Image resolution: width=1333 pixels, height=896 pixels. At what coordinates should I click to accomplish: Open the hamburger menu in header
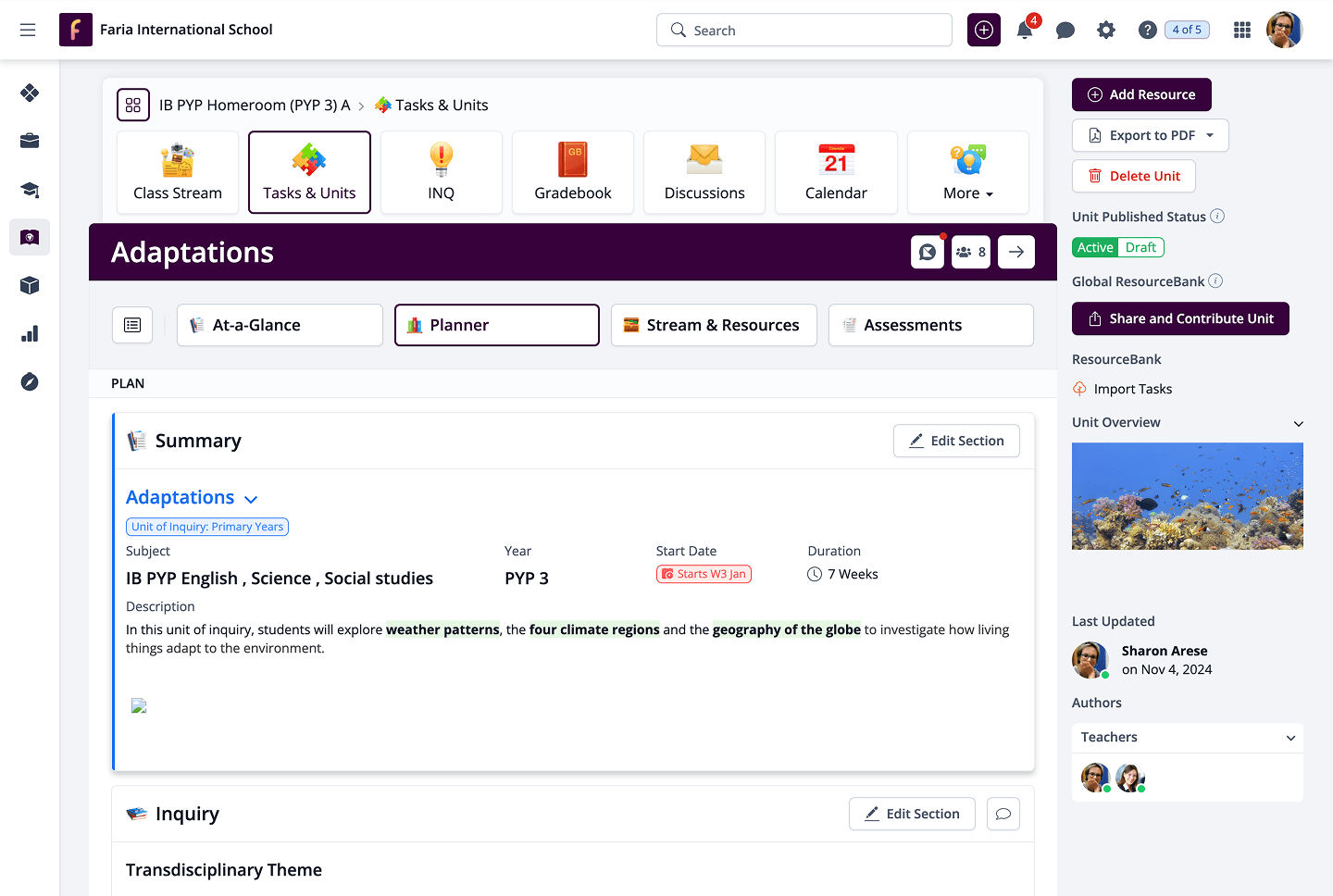pos(28,31)
